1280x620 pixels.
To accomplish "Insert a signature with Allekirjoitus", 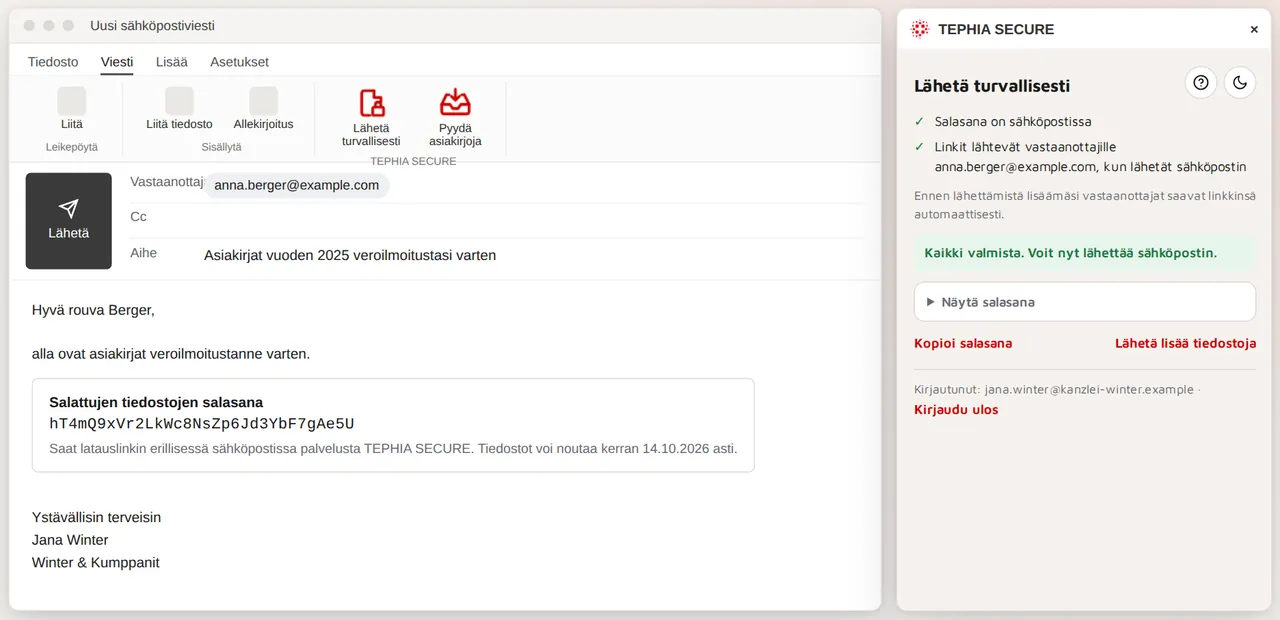I will click(x=264, y=109).
